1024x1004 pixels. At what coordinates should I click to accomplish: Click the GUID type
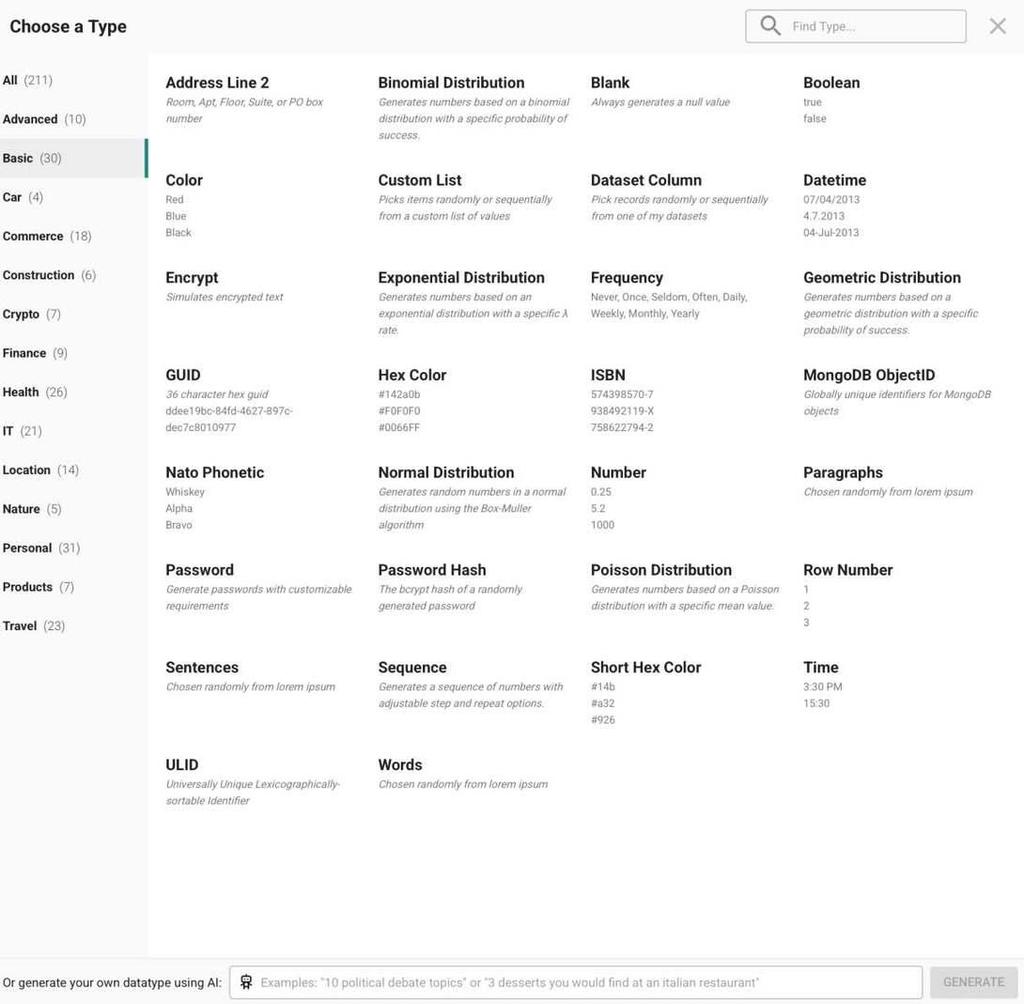coord(183,375)
